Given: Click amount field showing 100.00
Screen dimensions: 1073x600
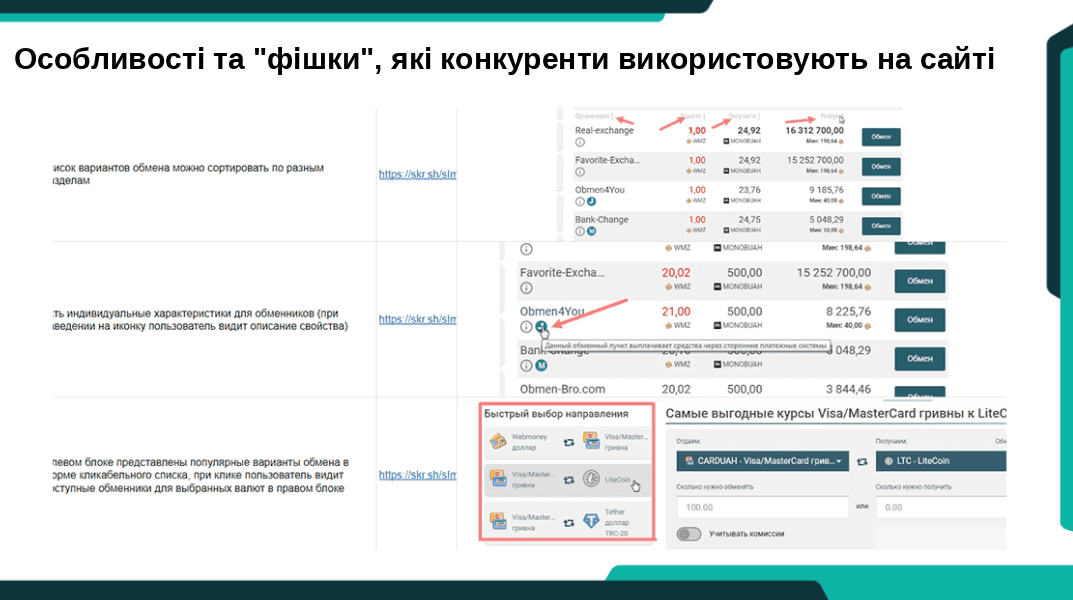Looking at the screenshot, I should coord(762,508).
